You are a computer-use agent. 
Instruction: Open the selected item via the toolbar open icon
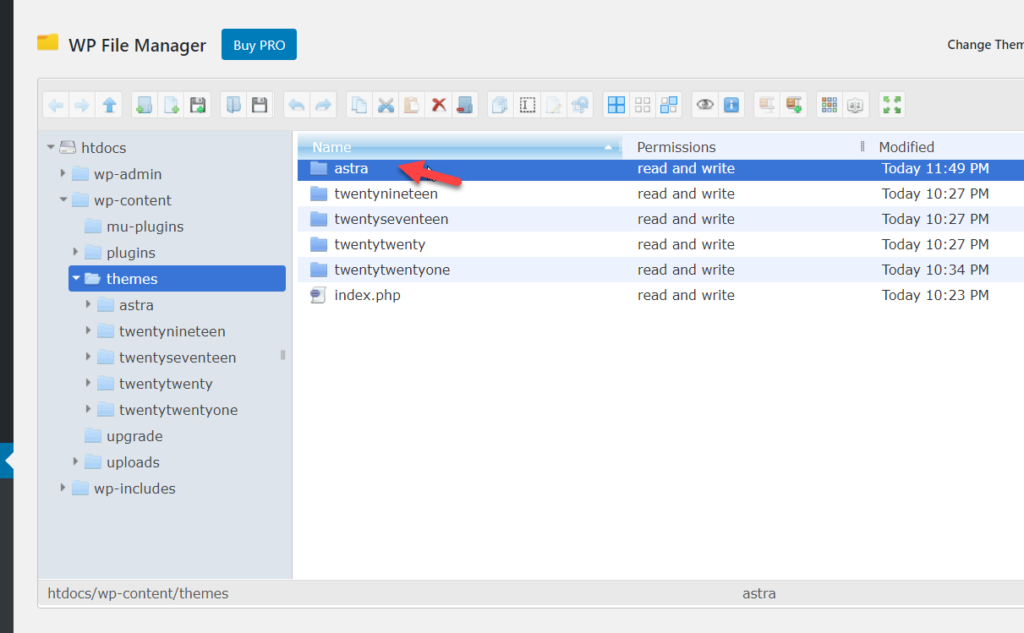point(233,105)
